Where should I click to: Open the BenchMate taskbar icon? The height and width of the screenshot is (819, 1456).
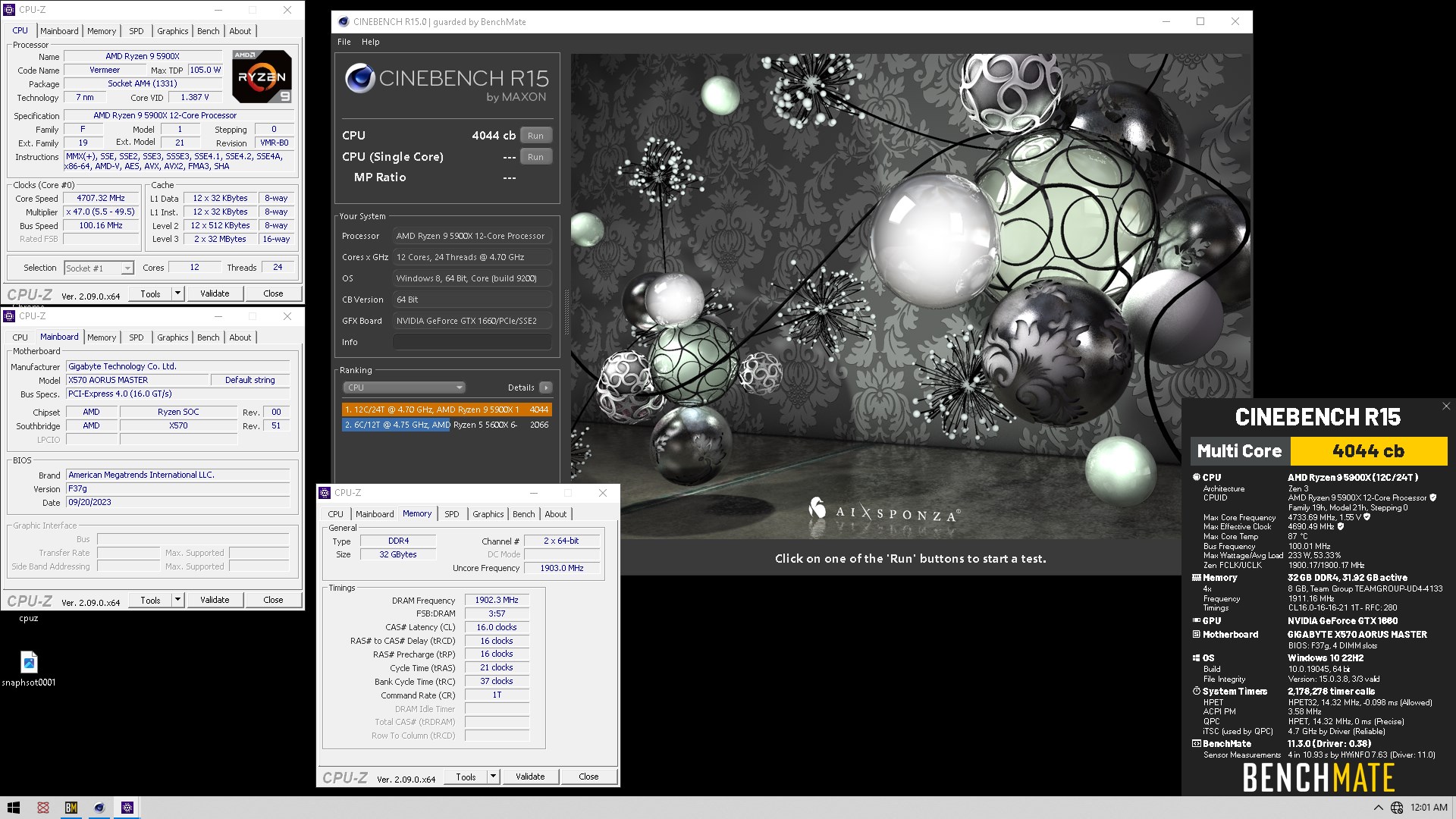(71, 808)
